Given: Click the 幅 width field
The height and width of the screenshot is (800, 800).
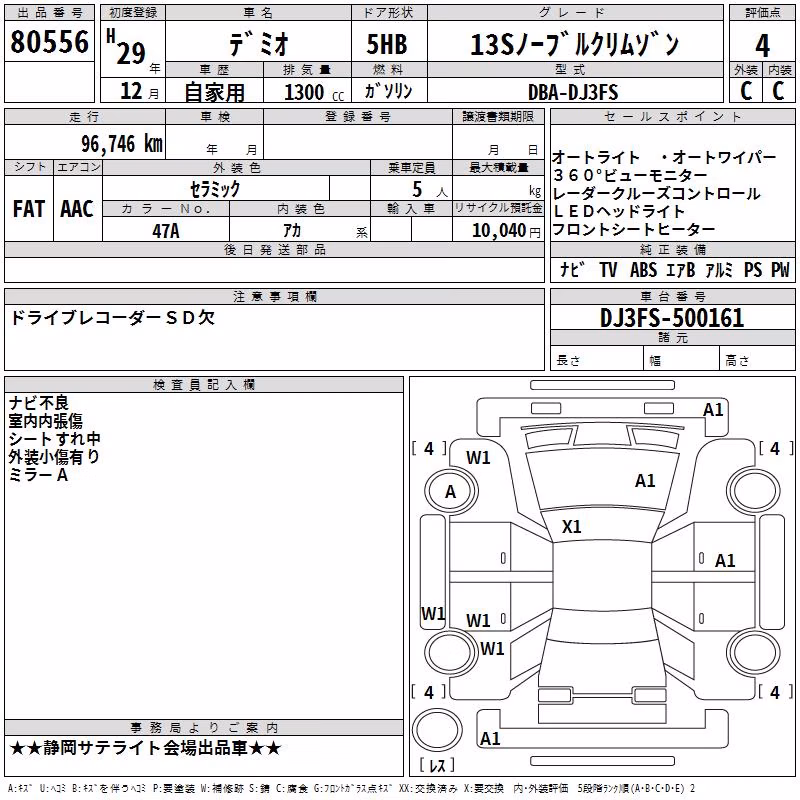Looking at the screenshot, I should (x=681, y=360).
